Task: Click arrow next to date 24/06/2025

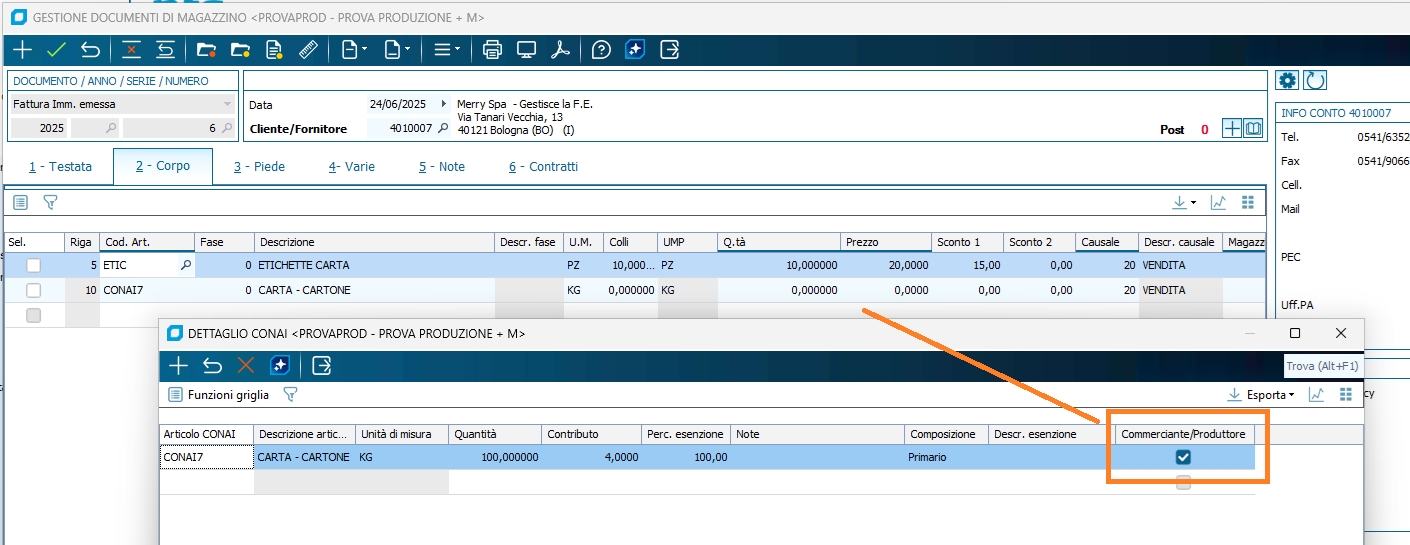Action: [443, 104]
